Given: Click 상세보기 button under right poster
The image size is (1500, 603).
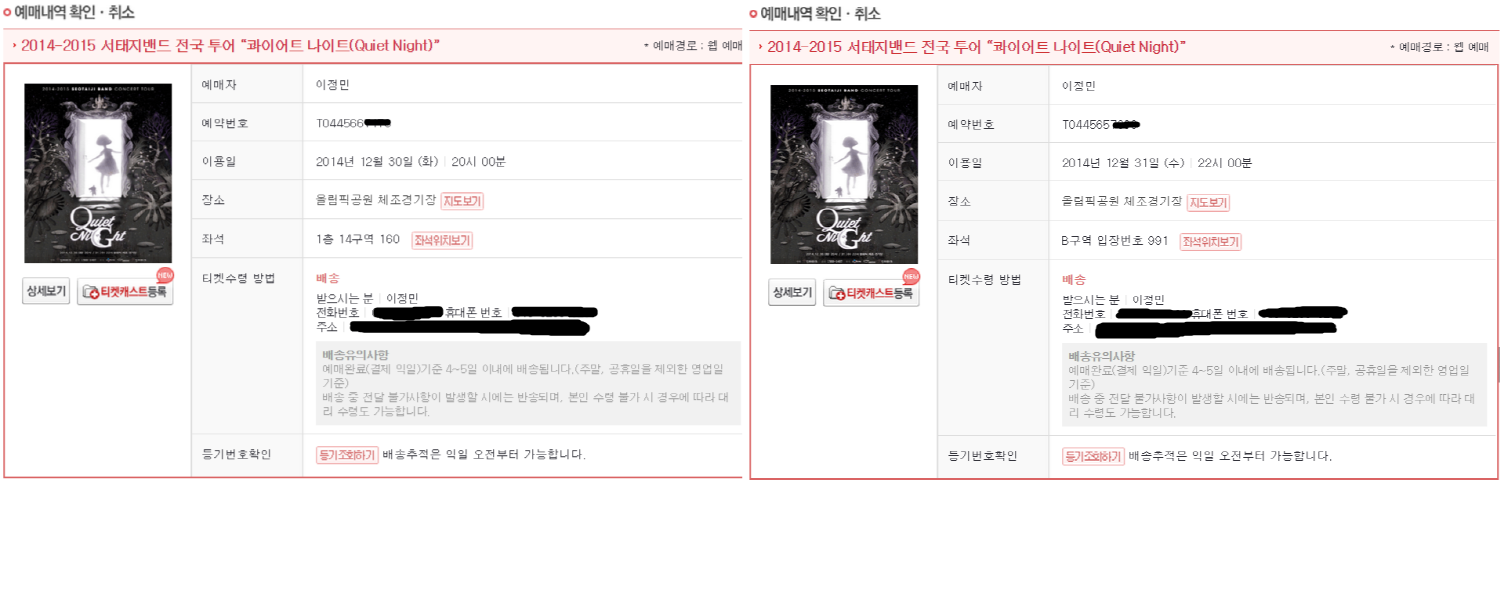Looking at the screenshot, I should coord(792,293).
